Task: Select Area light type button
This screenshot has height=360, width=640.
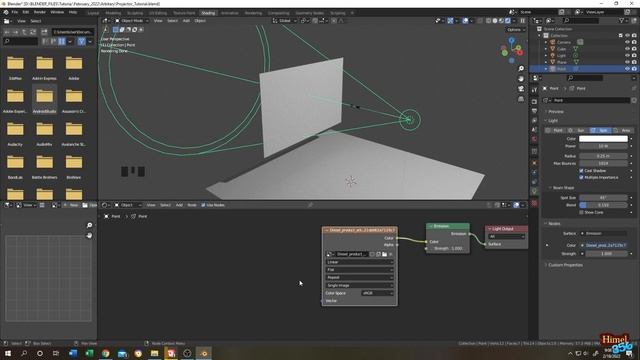Action: click(622, 130)
